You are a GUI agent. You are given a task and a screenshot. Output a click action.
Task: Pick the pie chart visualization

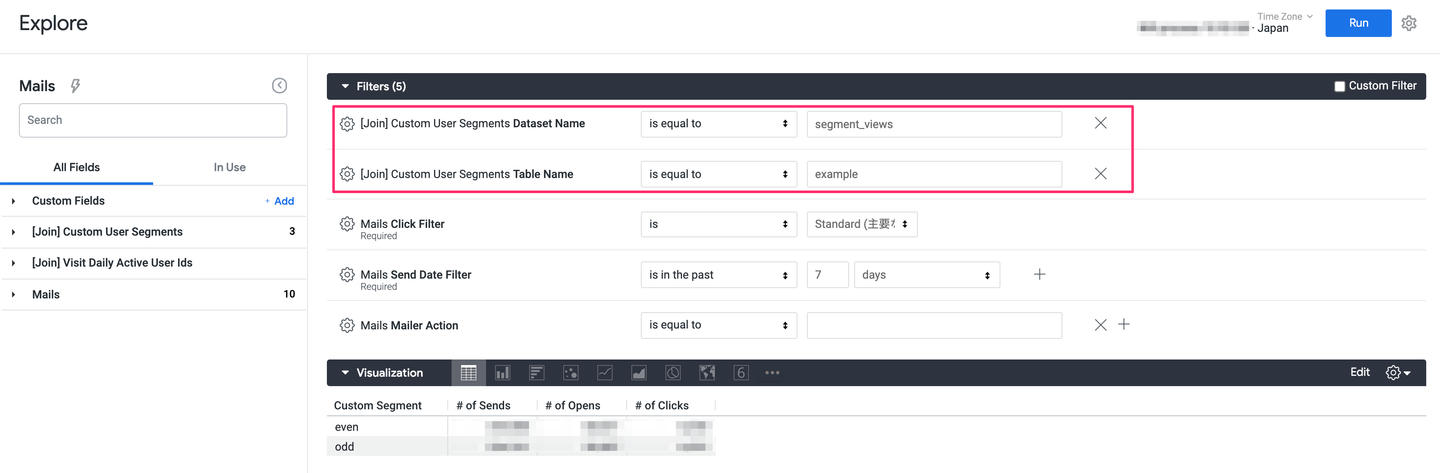[x=673, y=373]
